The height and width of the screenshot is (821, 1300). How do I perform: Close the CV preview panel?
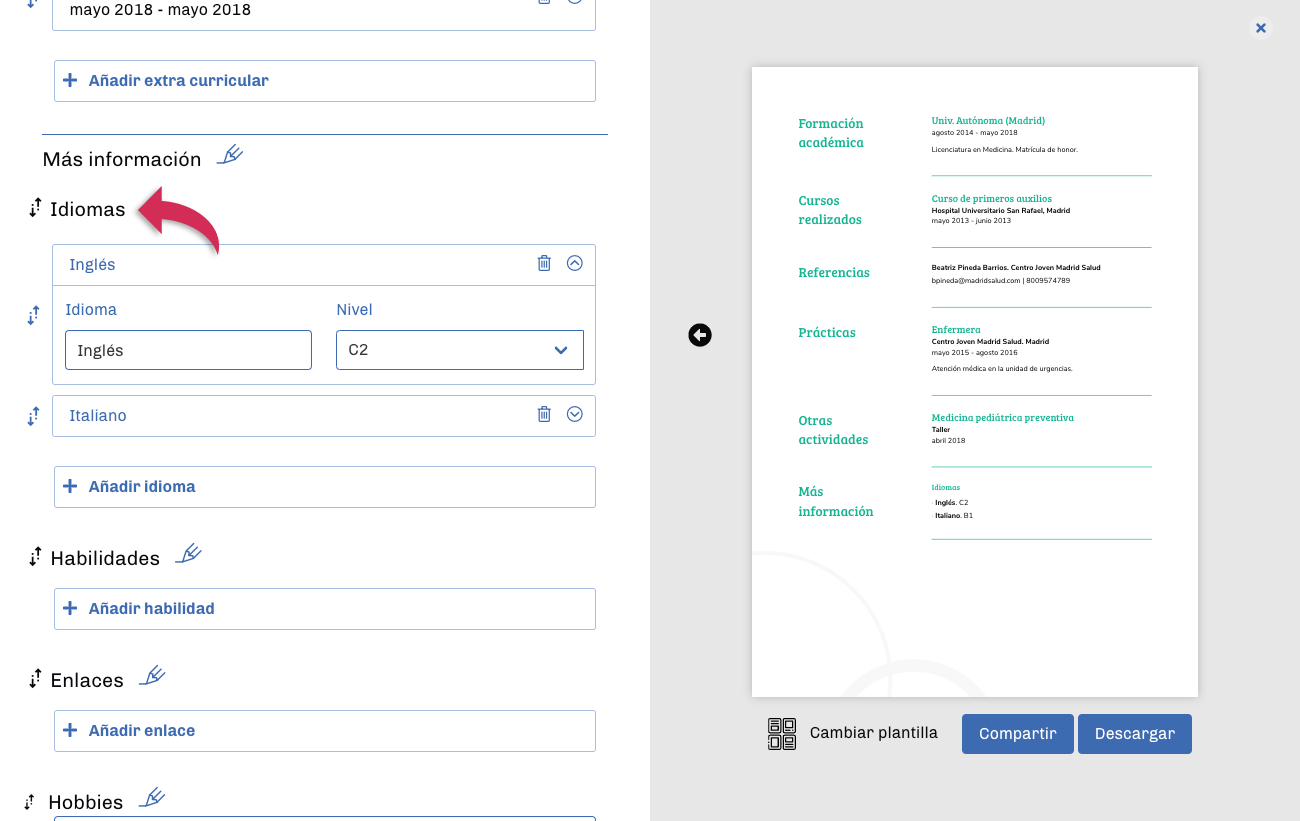(1261, 28)
